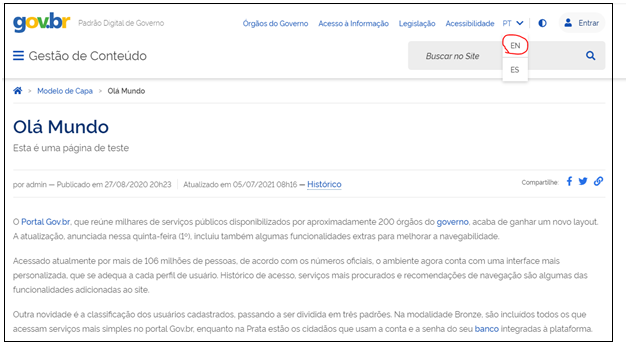Open Acessibilidade link

point(470,24)
